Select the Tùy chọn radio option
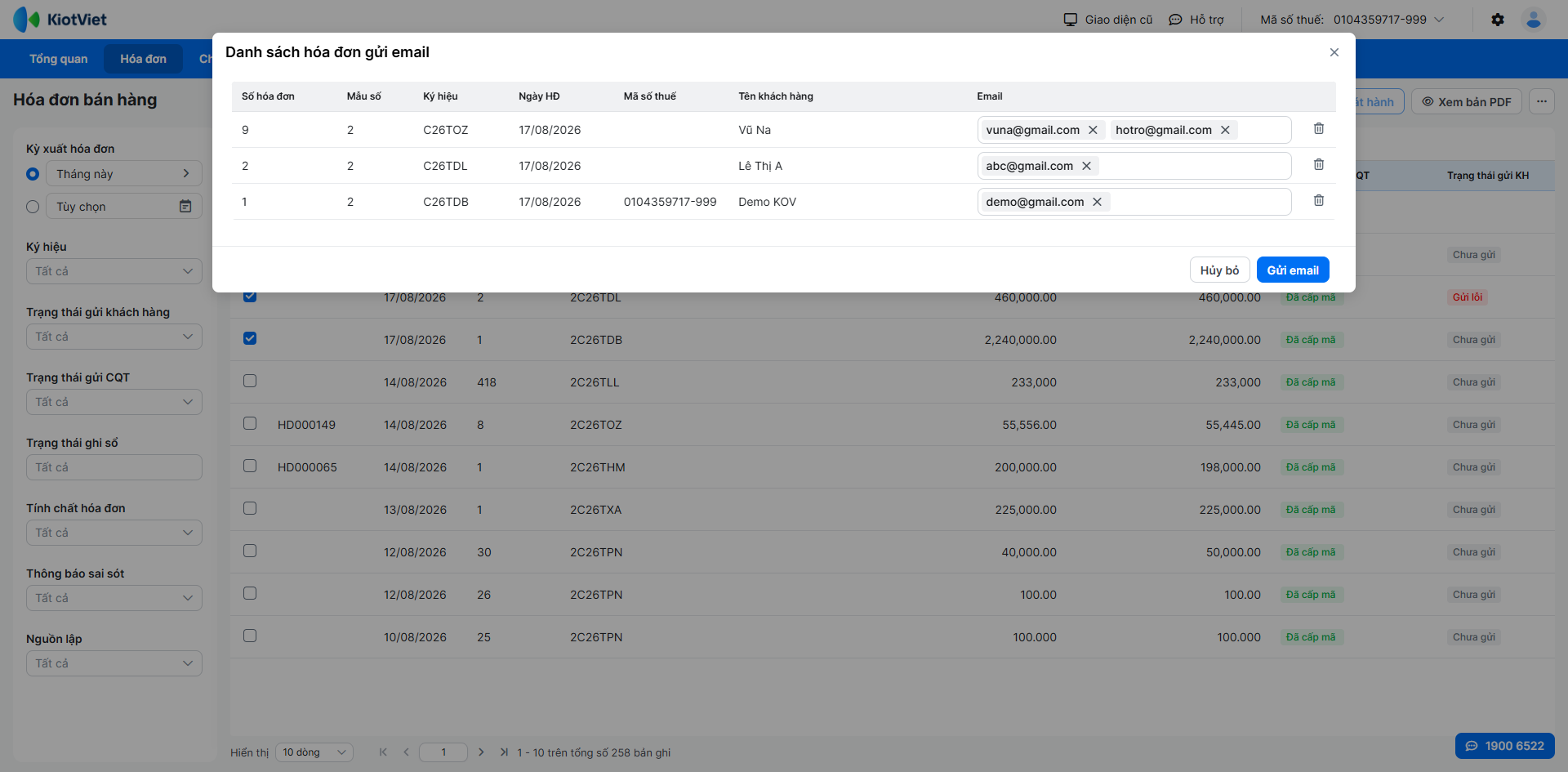The image size is (1568, 772). pyautogui.click(x=33, y=207)
